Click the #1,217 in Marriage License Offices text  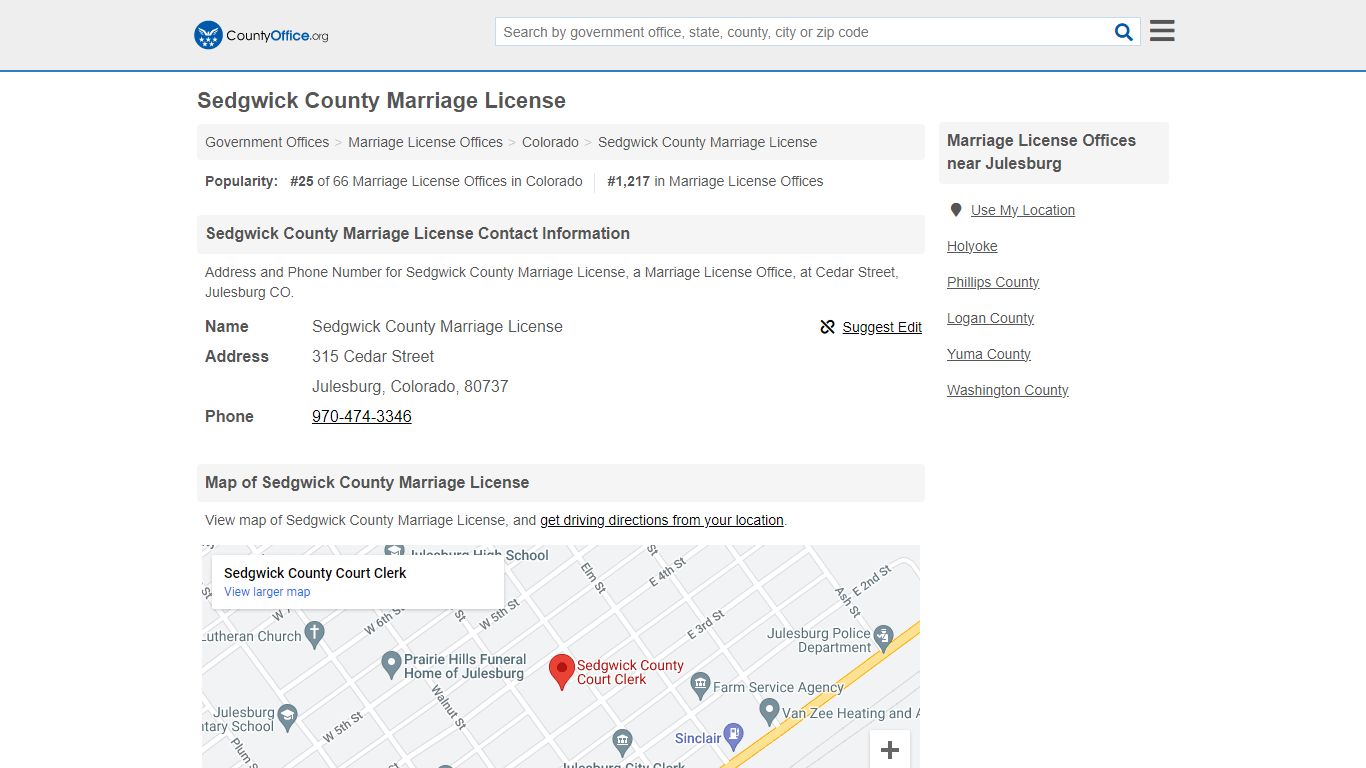(715, 181)
